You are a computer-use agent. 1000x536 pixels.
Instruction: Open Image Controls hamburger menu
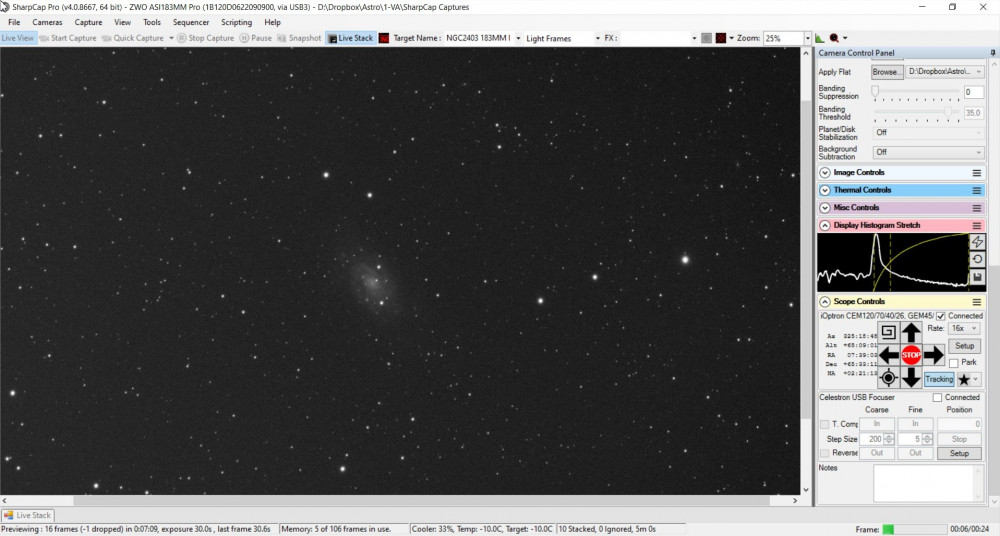(976, 173)
